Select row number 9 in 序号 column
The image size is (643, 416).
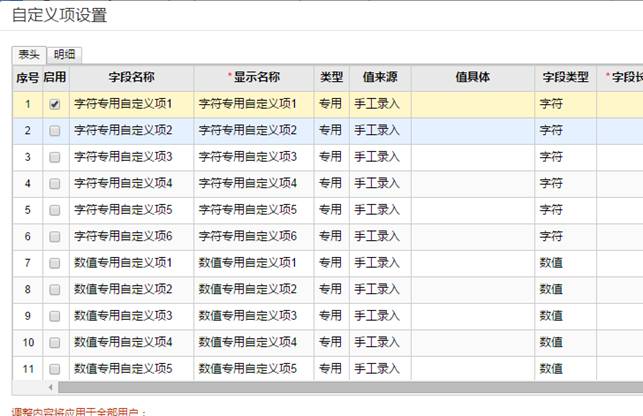click(27, 315)
